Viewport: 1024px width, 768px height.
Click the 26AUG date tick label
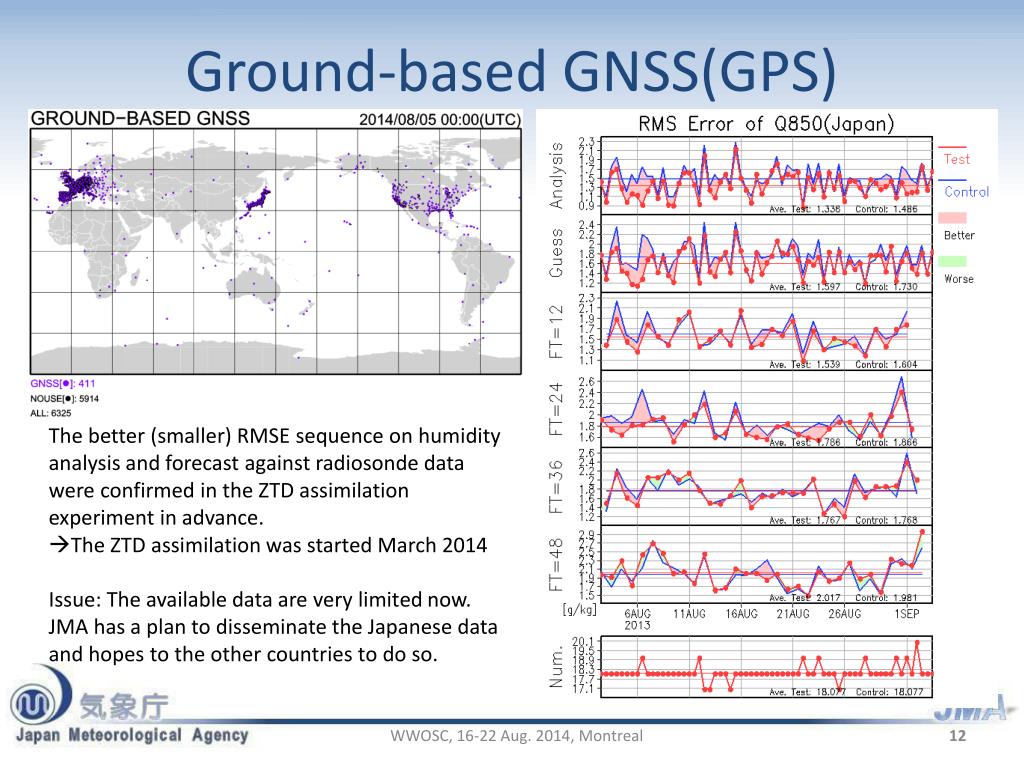pyautogui.click(x=844, y=614)
